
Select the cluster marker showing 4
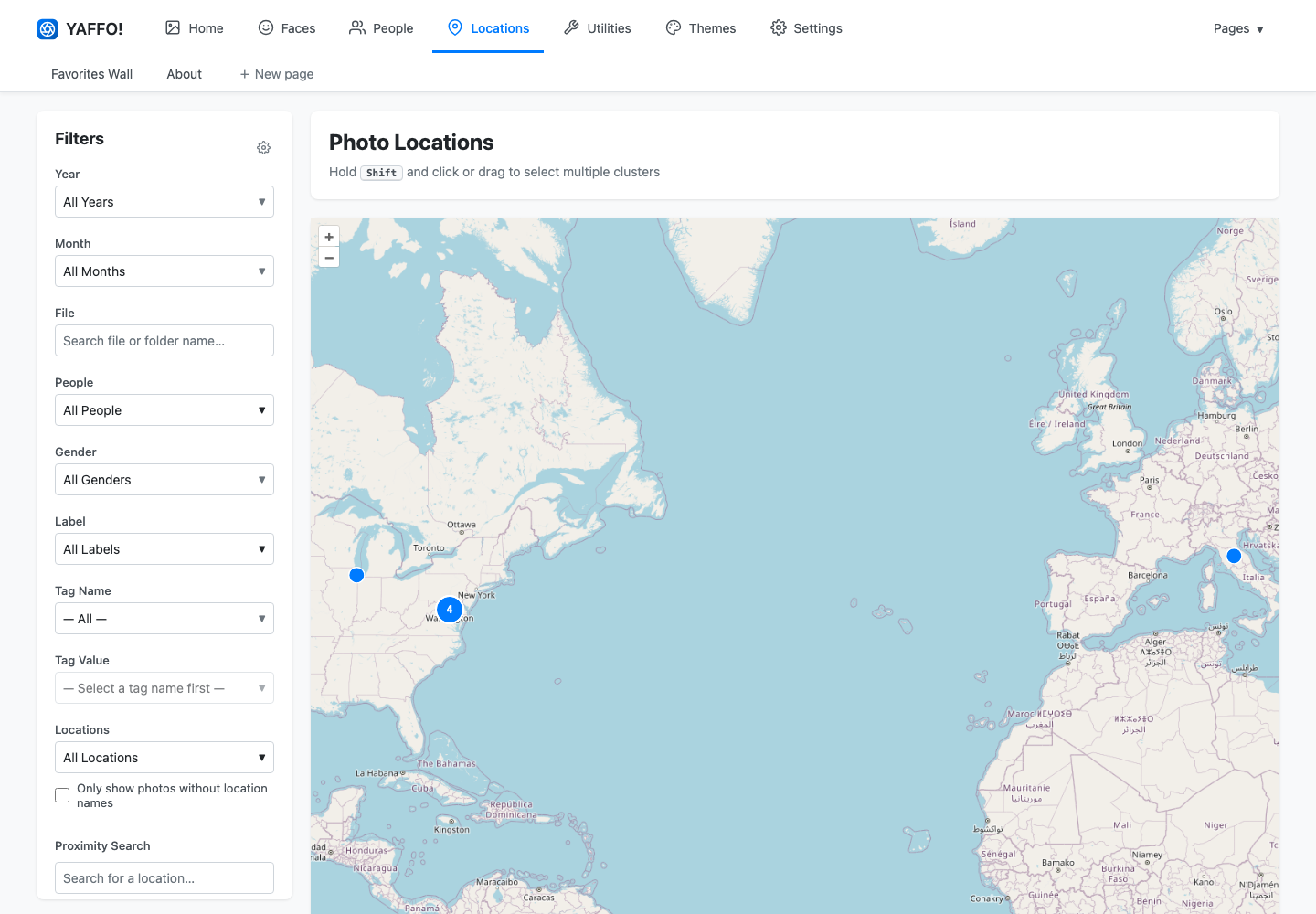point(450,610)
